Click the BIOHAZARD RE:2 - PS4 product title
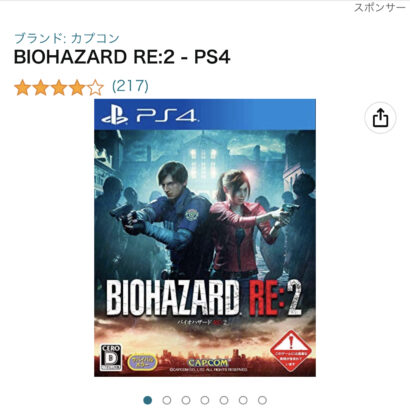Image resolution: width=410 pixels, height=411 pixels. pos(122,57)
